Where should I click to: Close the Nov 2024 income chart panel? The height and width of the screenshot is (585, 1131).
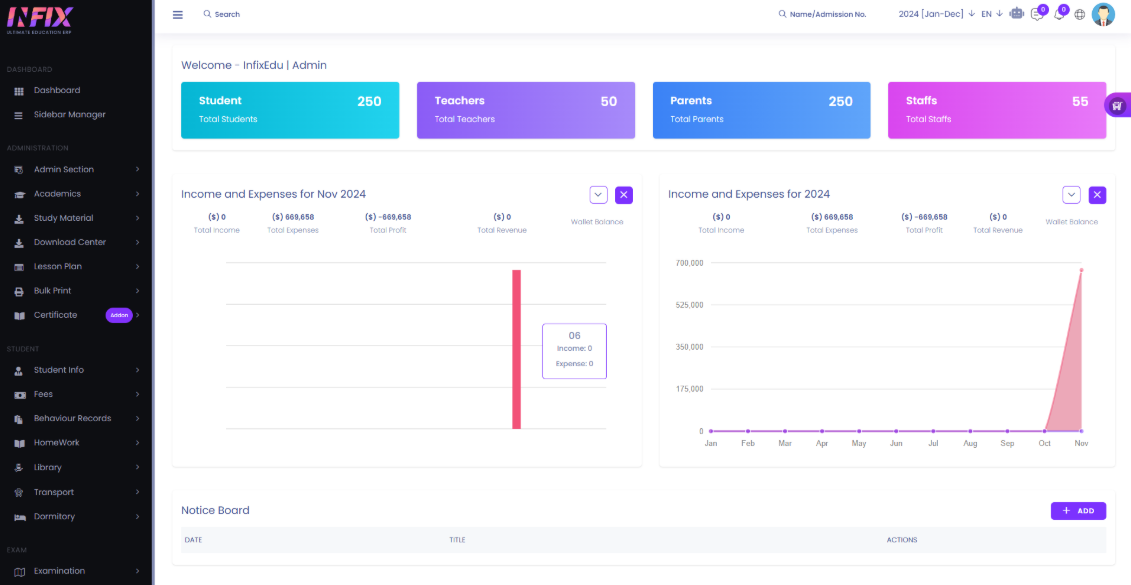pyautogui.click(x=624, y=195)
